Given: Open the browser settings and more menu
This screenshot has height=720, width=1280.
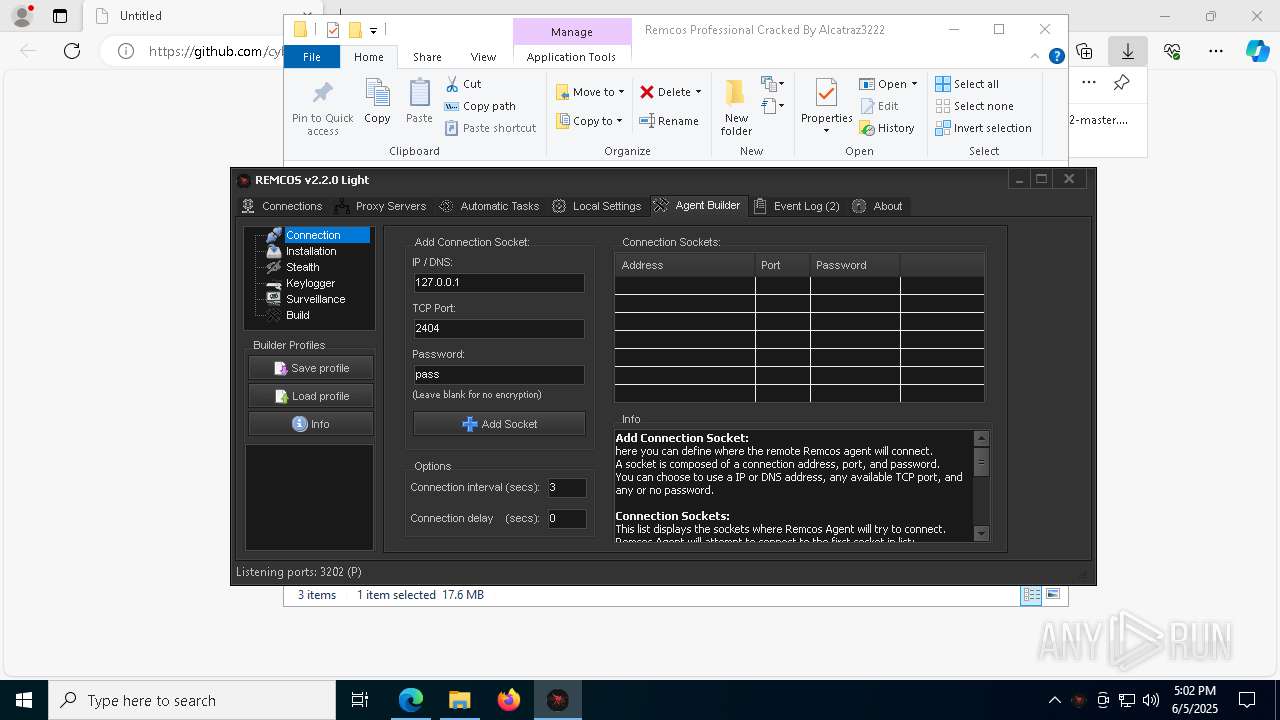Looking at the screenshot, I should pos(1216,51).
